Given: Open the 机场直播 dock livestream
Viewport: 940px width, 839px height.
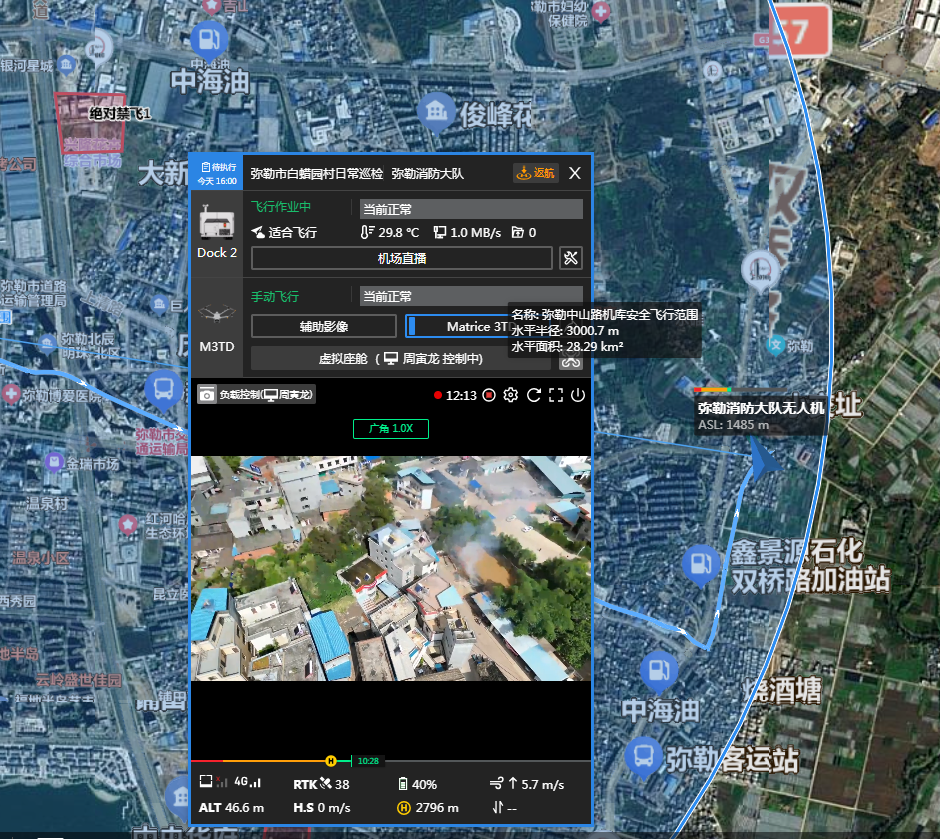Looking at the screenshot, I should (x=401, y=258).
